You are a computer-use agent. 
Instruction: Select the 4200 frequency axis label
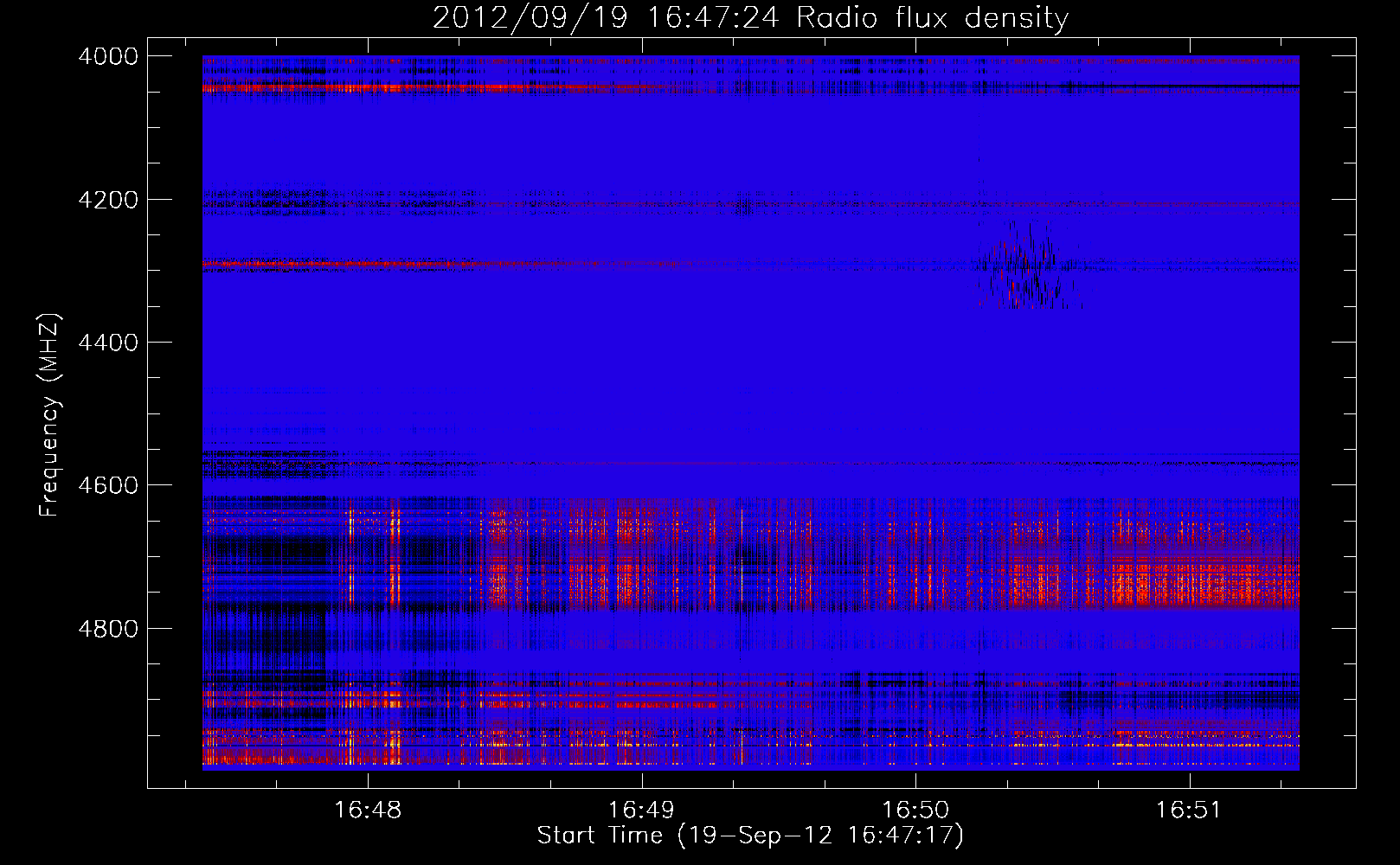coord(108,200)
